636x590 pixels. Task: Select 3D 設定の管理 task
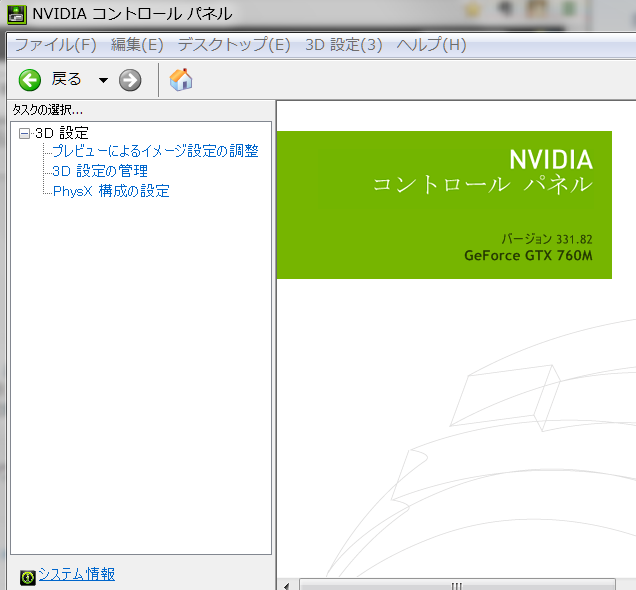coord(100,171)
